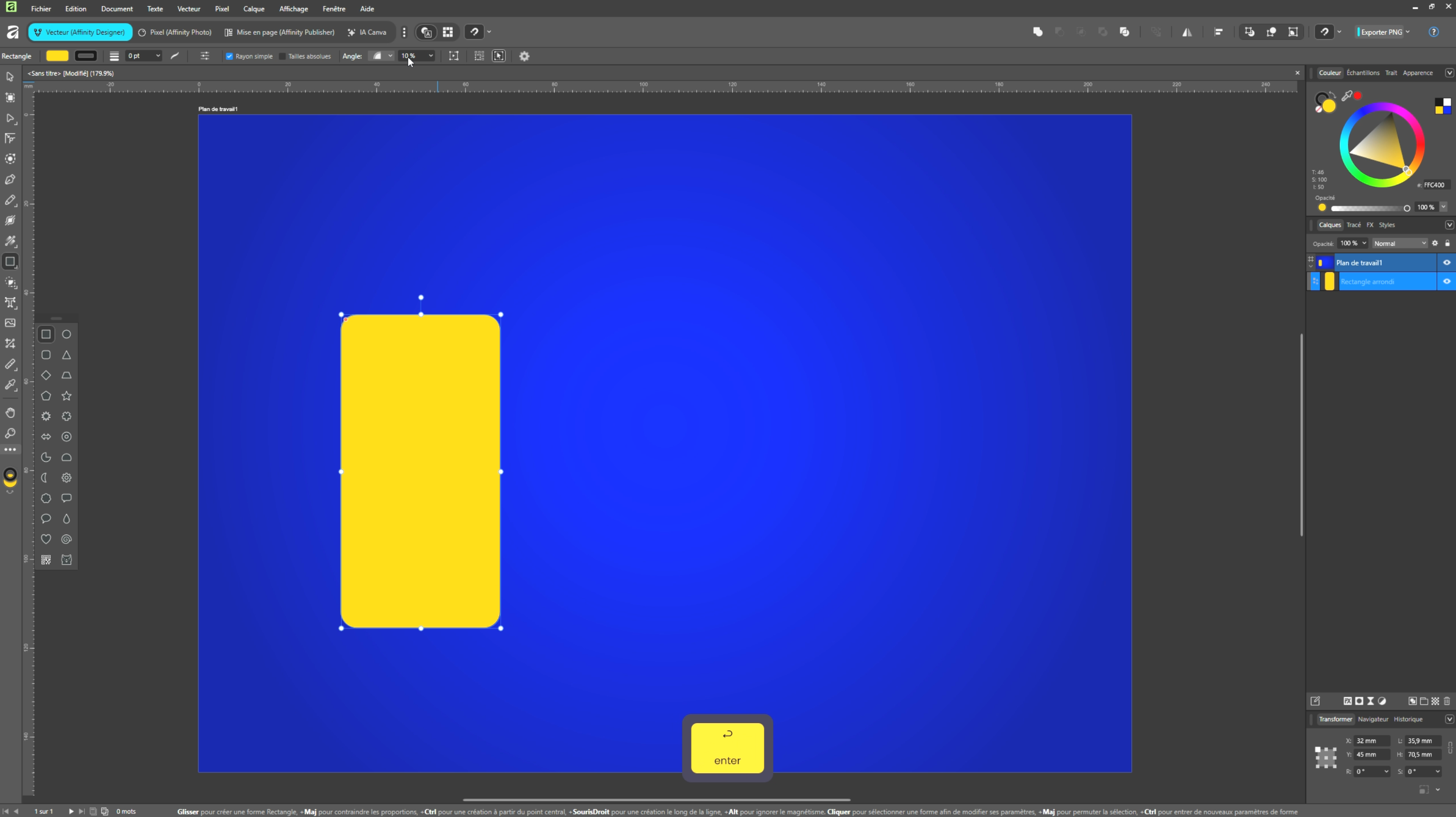
Task: Open the Normal blend mode dropdown
Action: click(x=1399, y=243)
